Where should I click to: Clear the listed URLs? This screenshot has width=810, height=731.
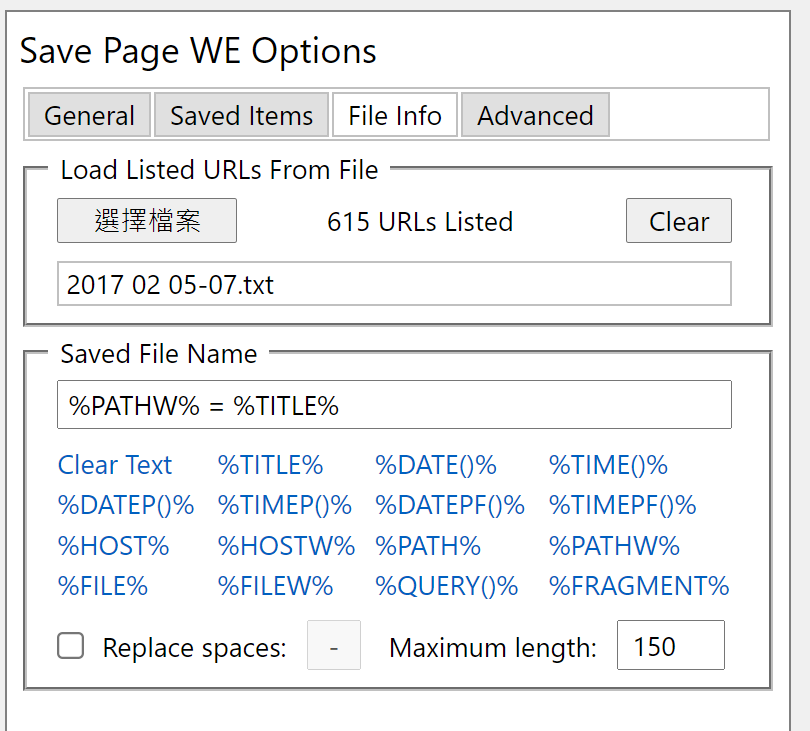[x=679, y=221]
